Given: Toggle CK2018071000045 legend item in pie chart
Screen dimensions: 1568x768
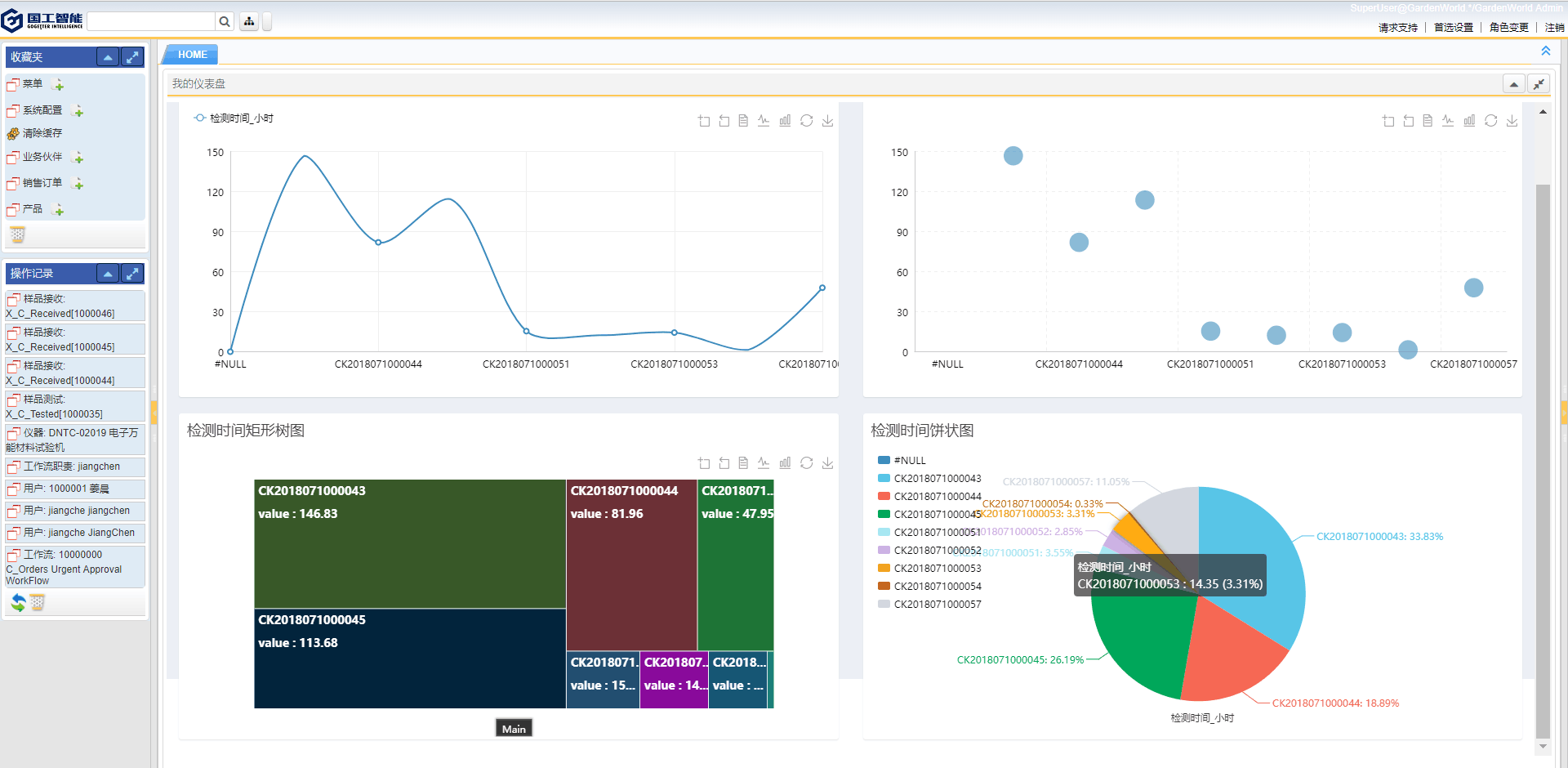Looking at the screenshot, I should coord(929,515).
